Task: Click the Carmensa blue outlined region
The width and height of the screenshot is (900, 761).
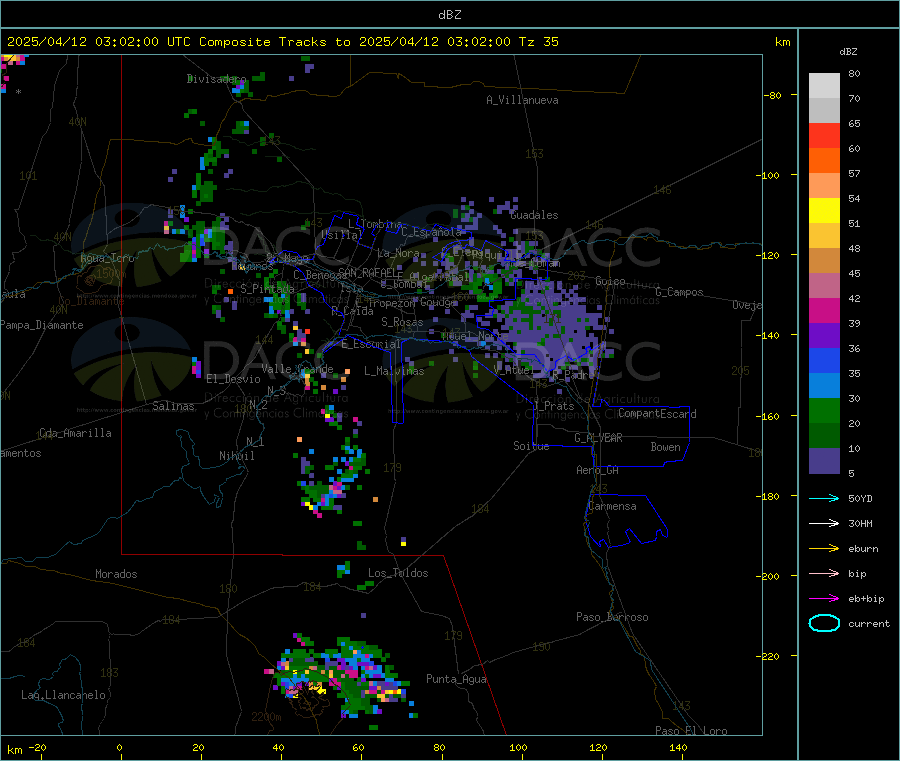Action: point(626,519)
